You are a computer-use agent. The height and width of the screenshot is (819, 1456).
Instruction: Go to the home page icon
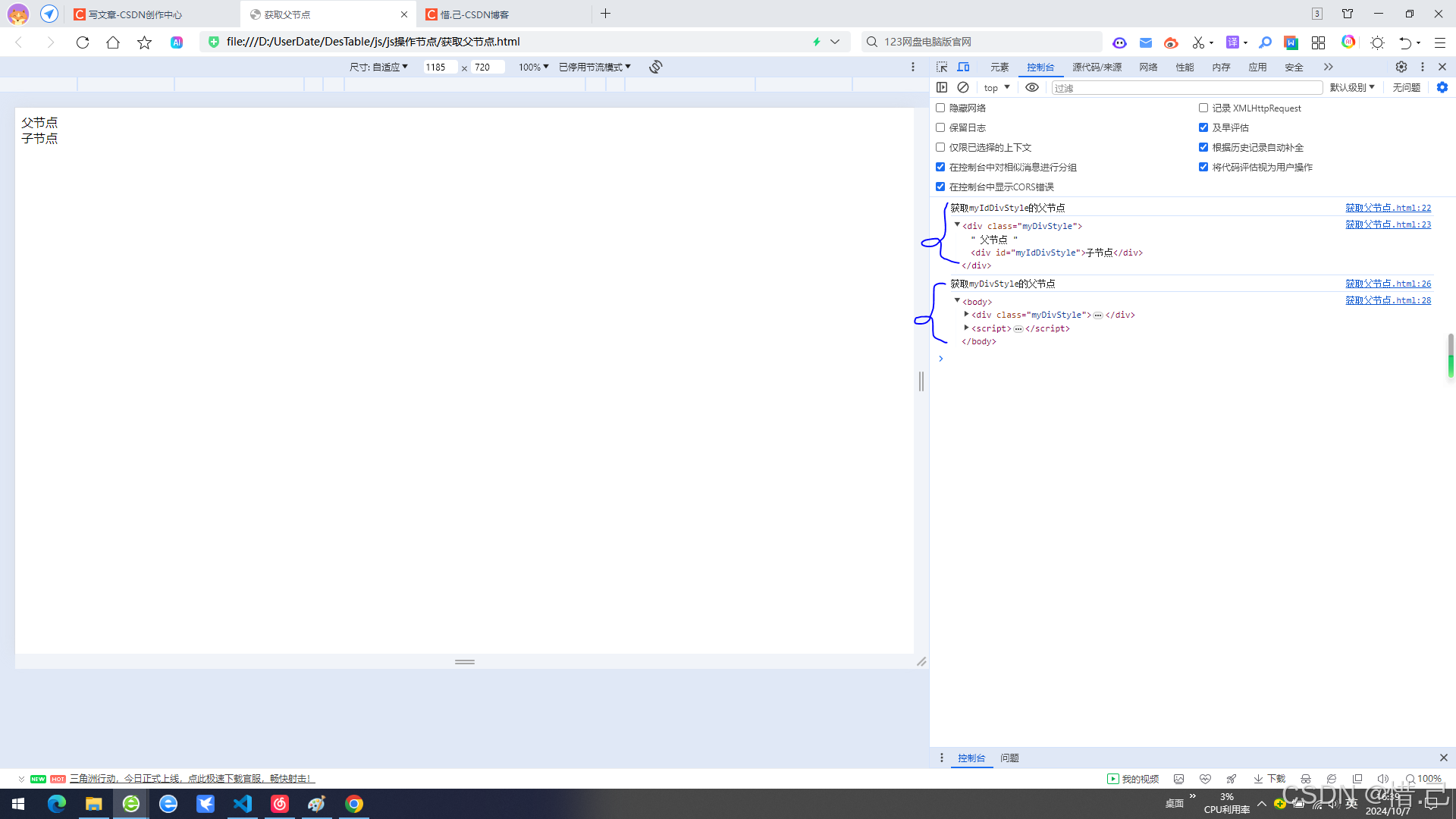point(113,42)
